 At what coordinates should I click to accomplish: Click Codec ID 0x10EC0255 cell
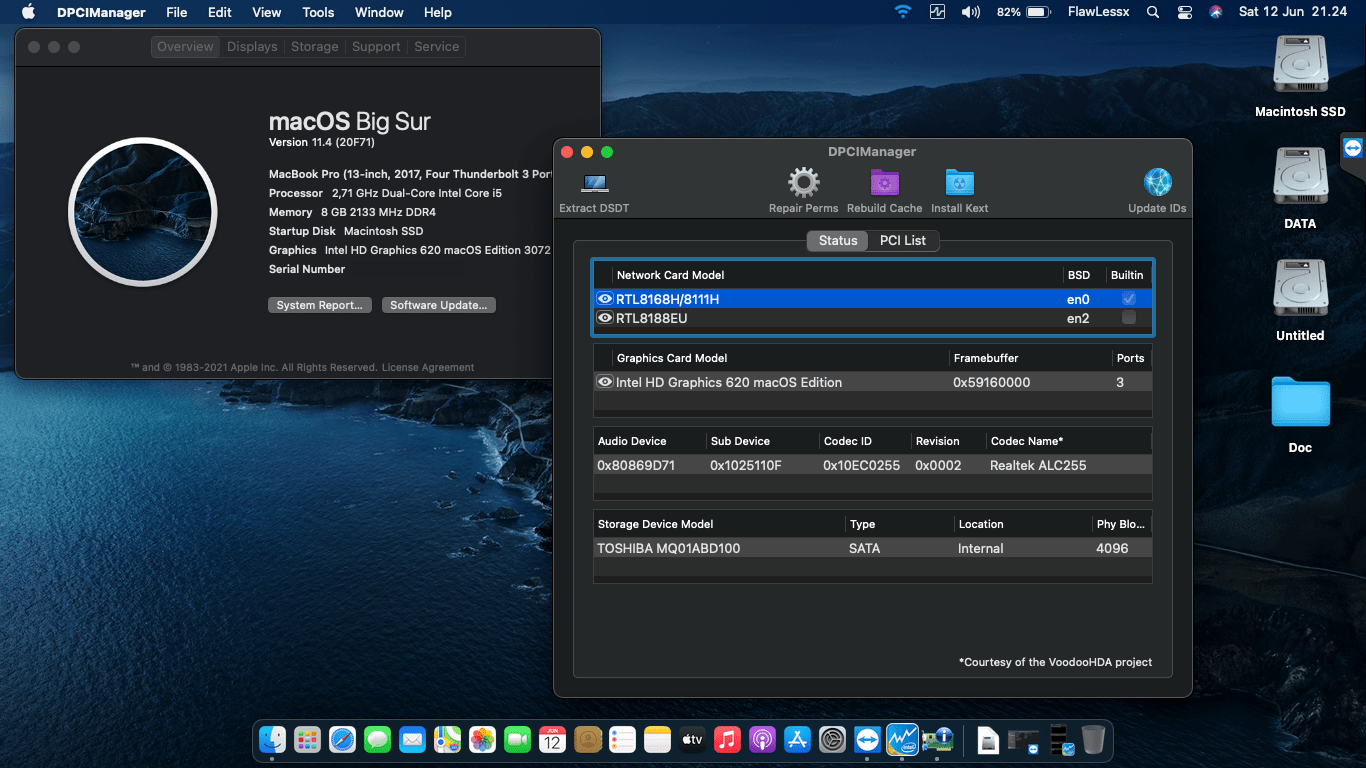(861, 465)
